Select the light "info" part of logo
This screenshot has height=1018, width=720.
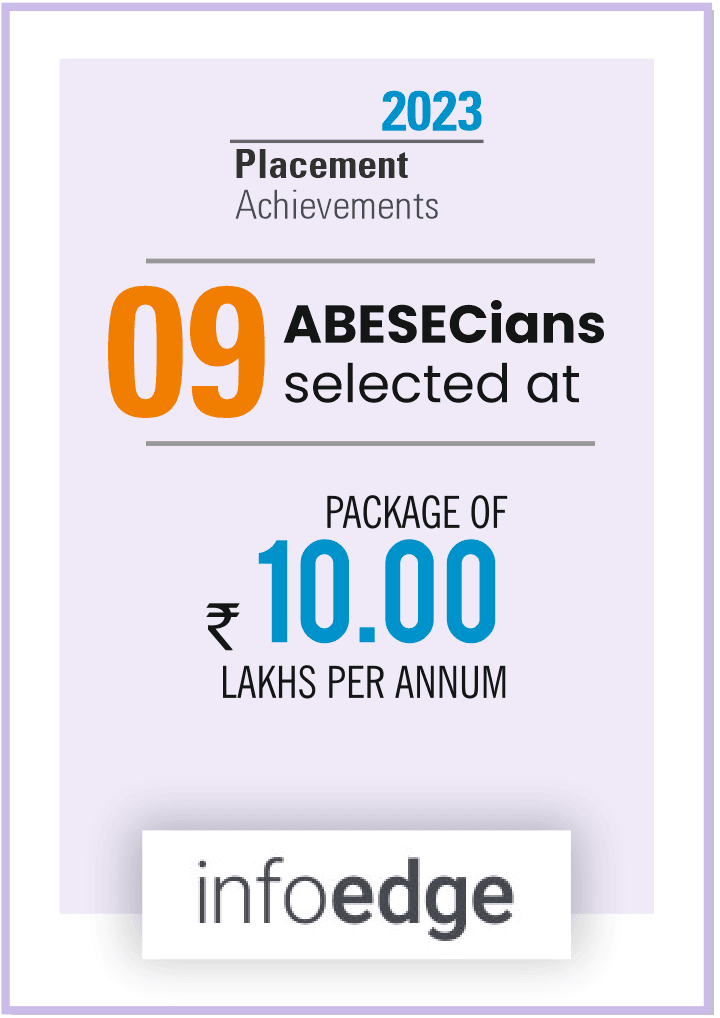pos(262,891)
